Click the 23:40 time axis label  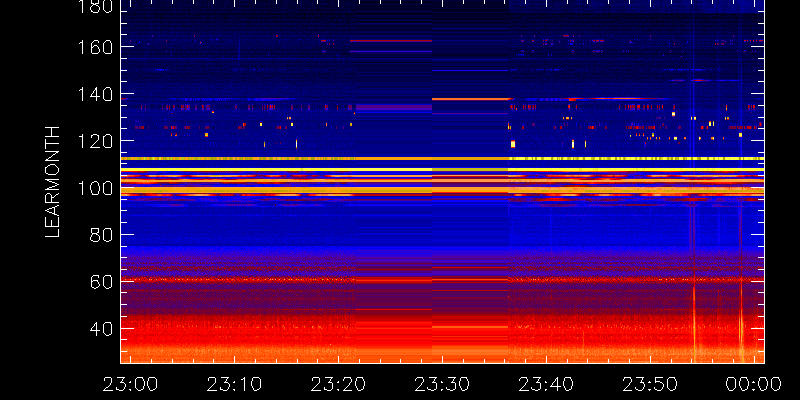click(x=546, y=384)
